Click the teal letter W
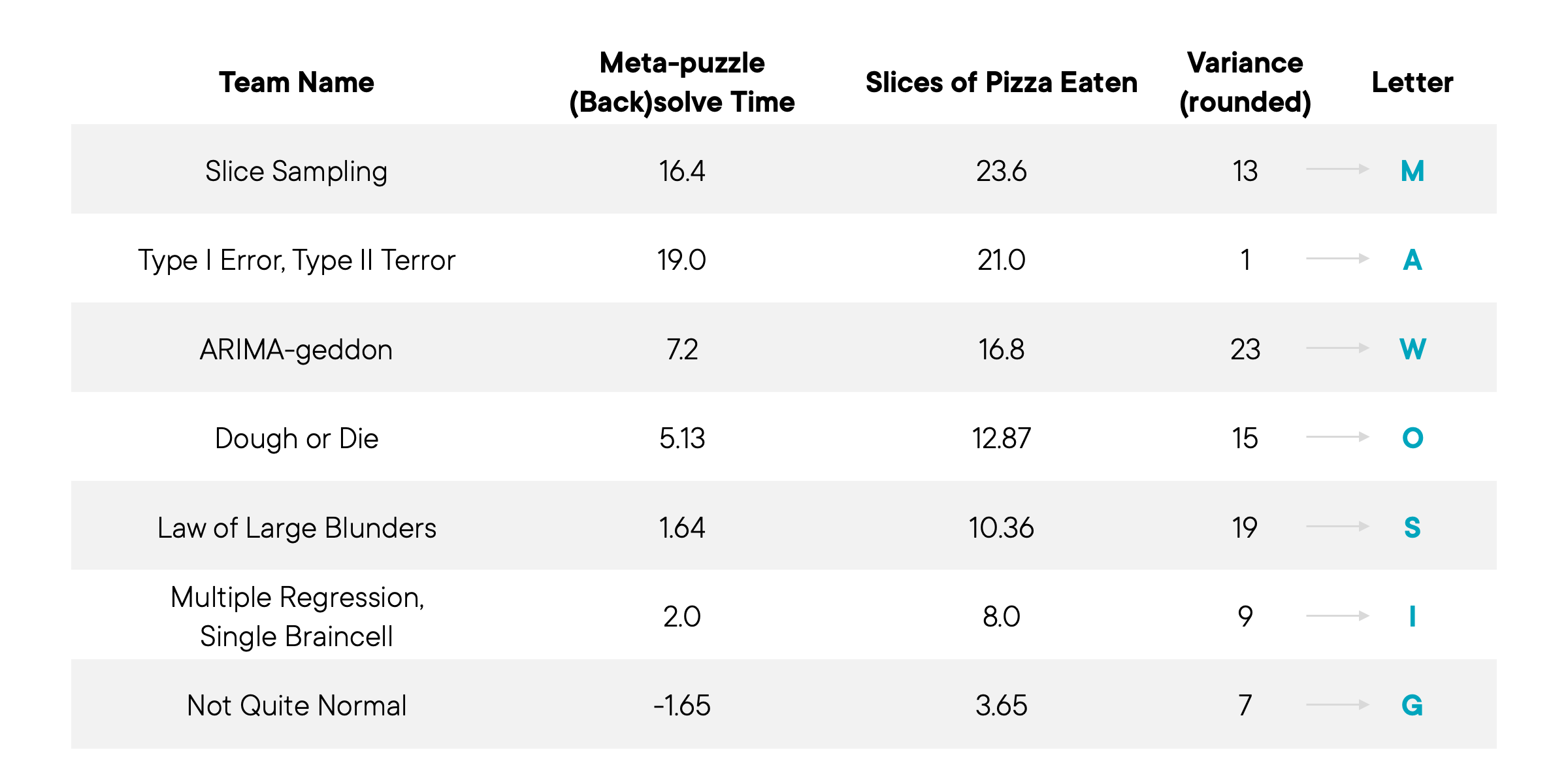The height and width of the screenshot is (784, 1568). click(x=1413, y=350)
